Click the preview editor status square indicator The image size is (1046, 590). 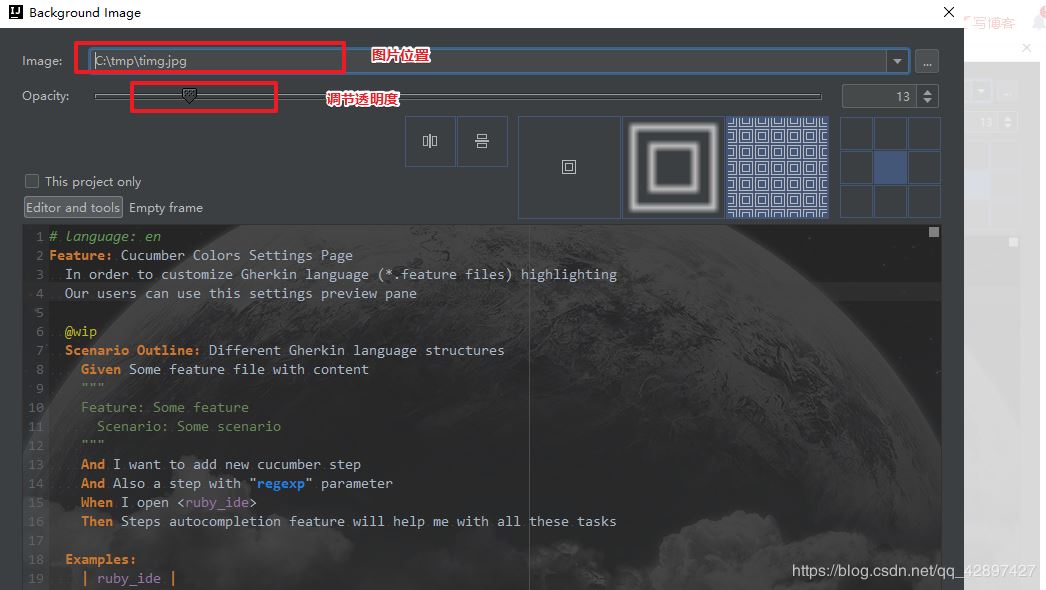[x=934, y=232]
